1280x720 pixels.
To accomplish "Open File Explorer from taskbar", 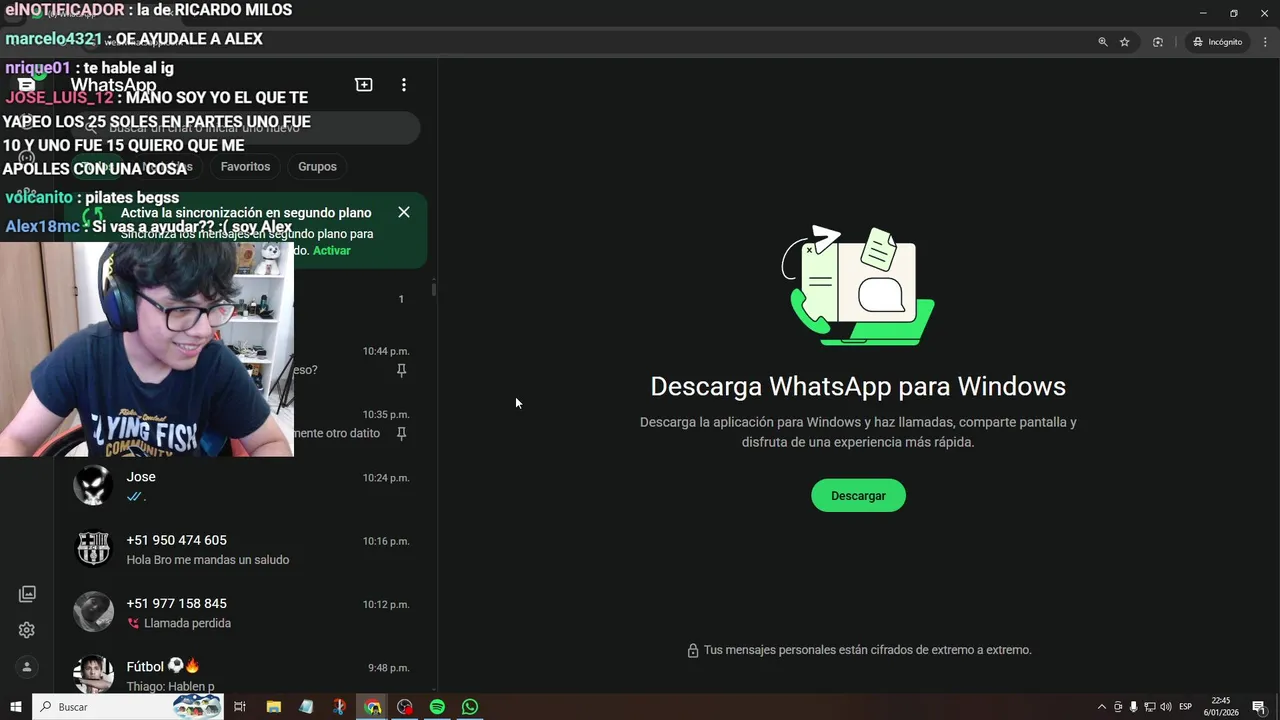I will pyautogui.click(x=273, y=707).
